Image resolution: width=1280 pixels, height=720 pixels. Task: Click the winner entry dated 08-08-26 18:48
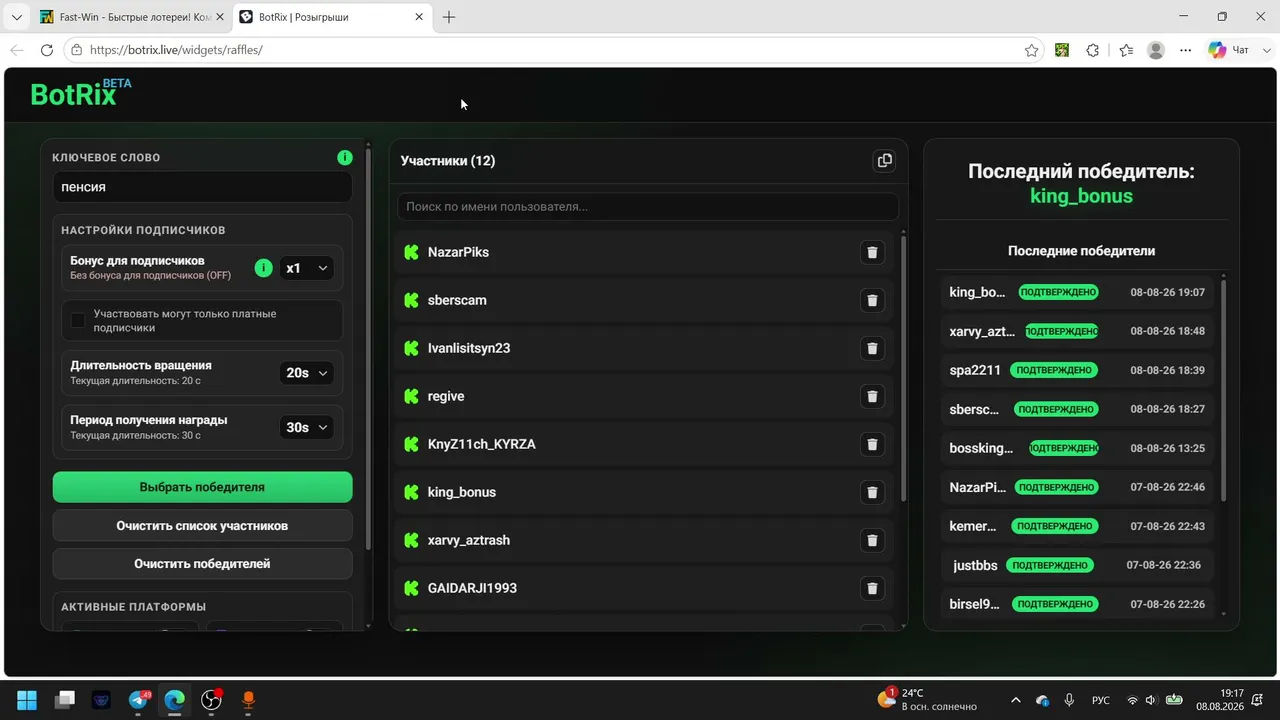[x=1076, y=331]
